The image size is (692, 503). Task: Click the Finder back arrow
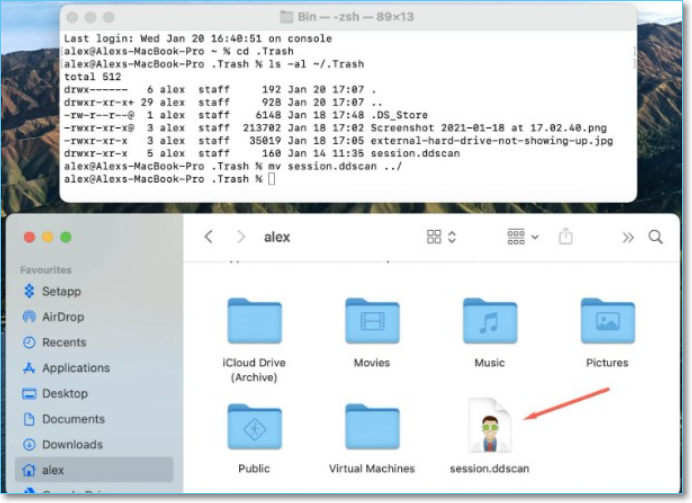[209, 237]
